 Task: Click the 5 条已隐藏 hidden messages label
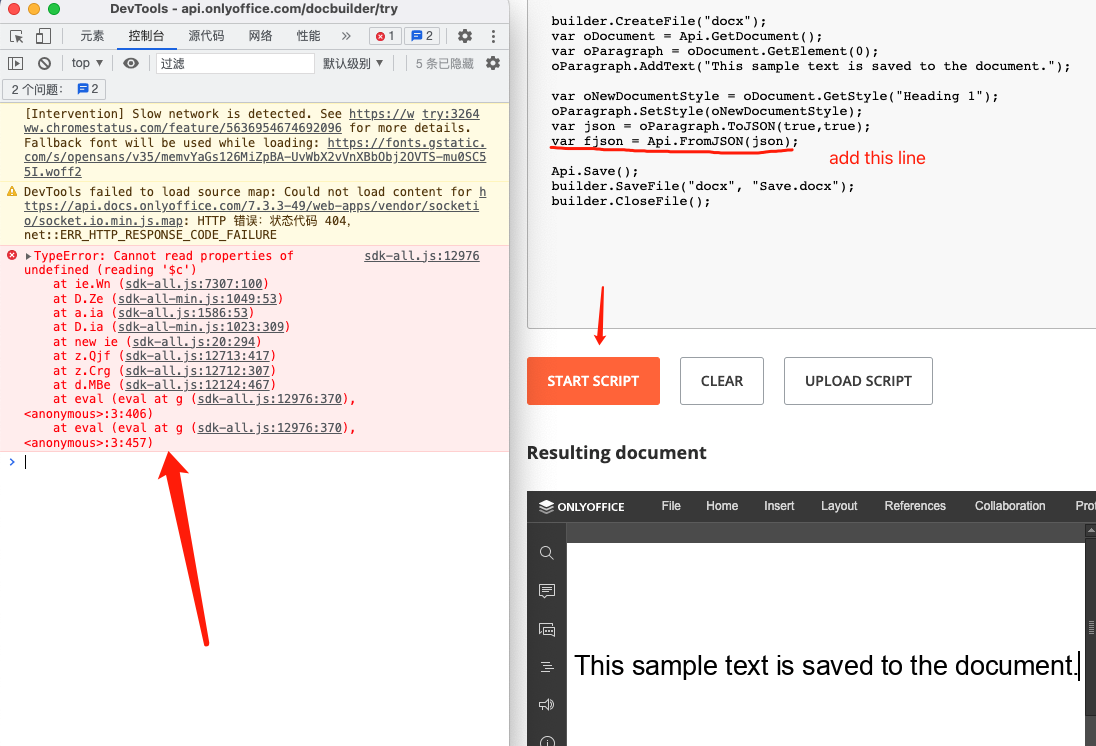(x=445, y=64)
